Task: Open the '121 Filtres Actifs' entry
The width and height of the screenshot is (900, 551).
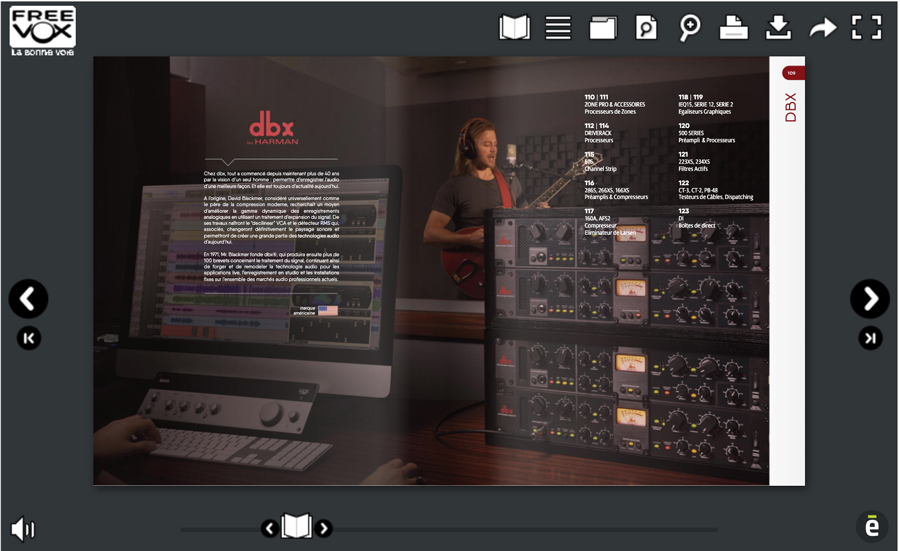Action: point(694,161)
